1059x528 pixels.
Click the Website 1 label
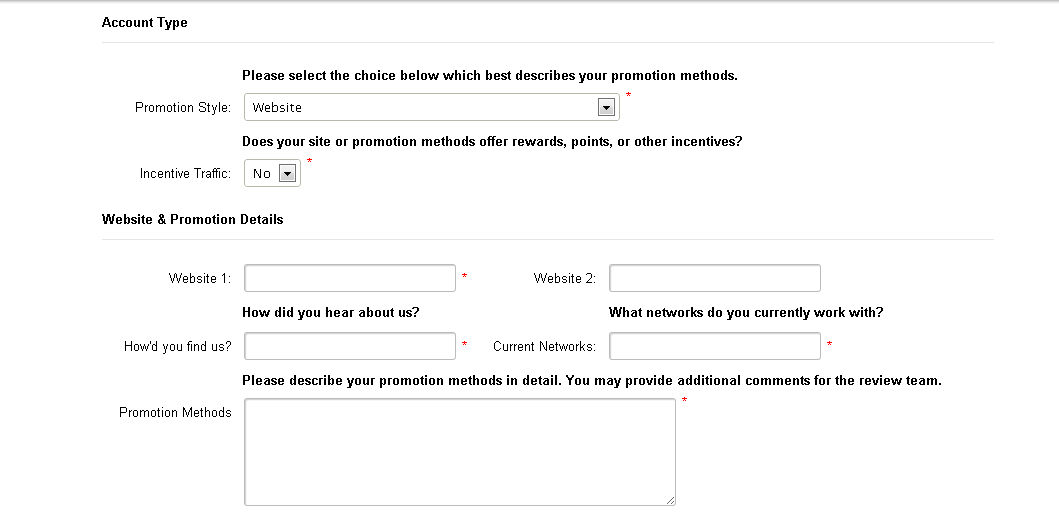pos(200,278)
